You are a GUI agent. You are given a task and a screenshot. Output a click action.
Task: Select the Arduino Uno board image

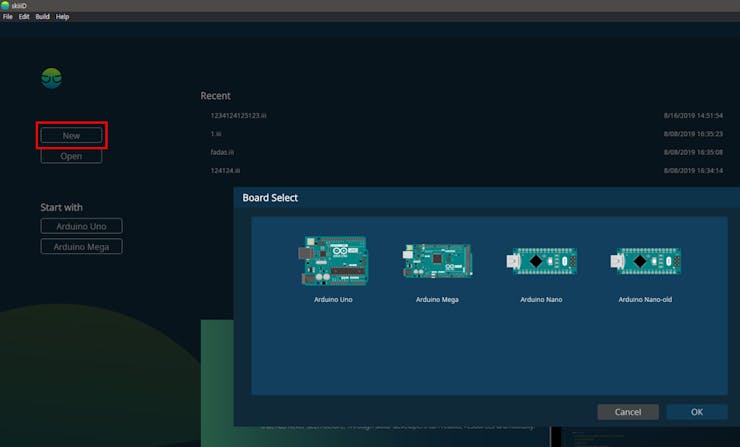point(332,261)
